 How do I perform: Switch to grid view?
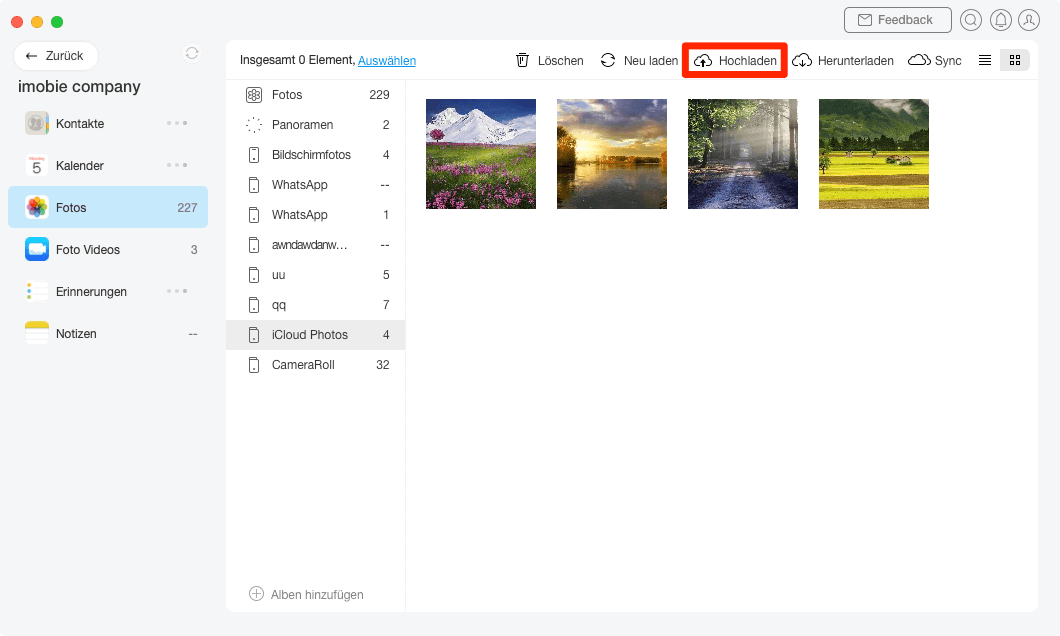pos(1014,60)
